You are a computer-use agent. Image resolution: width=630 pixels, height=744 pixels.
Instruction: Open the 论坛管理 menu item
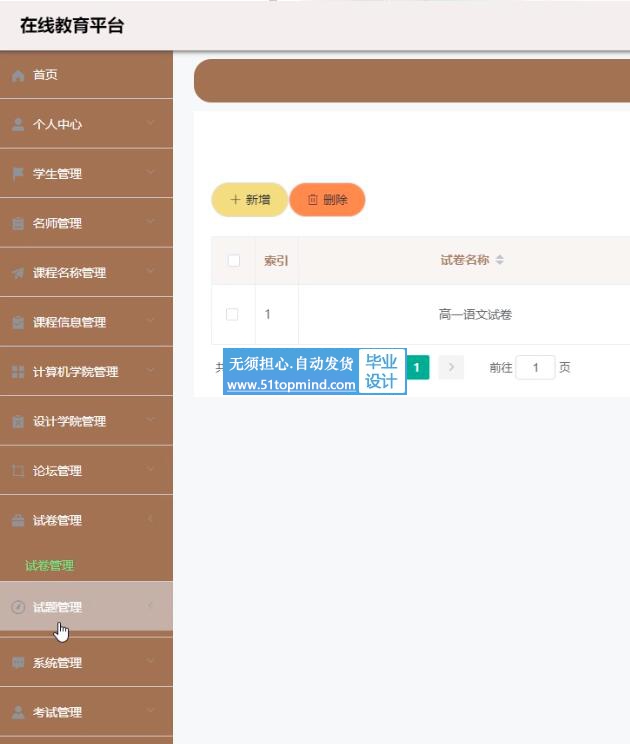tap(86, 471)
